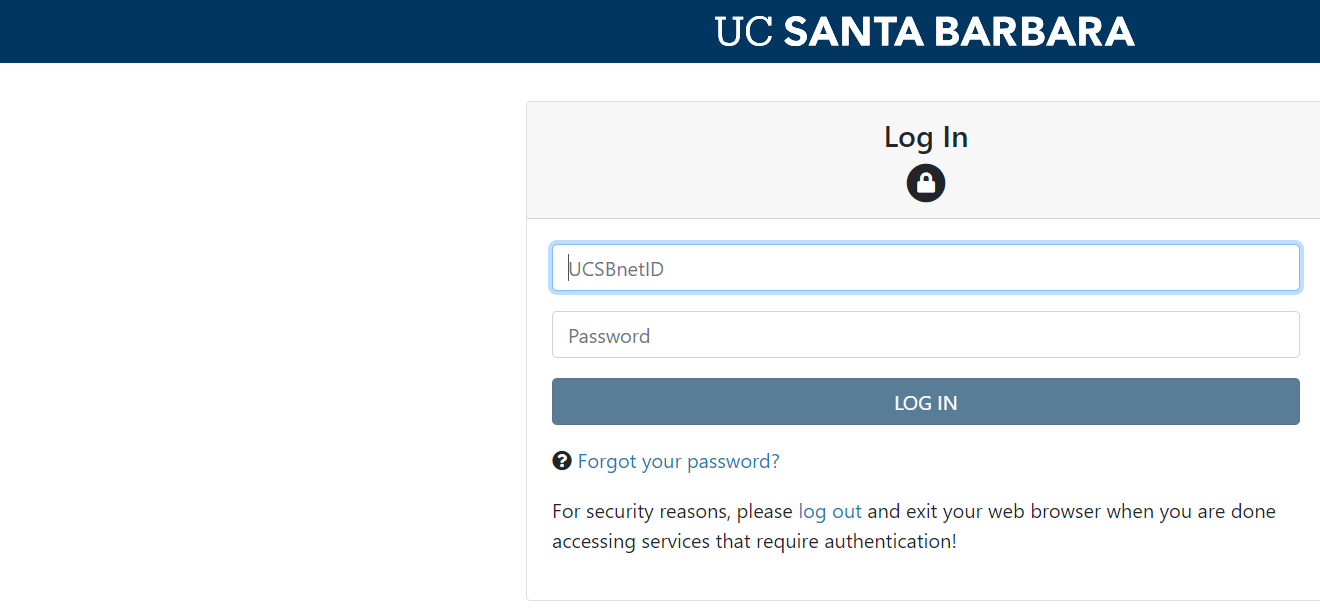Viewport: 1320px width, 611px height.
Task: Select the Password input field
Action: (925, 335)
